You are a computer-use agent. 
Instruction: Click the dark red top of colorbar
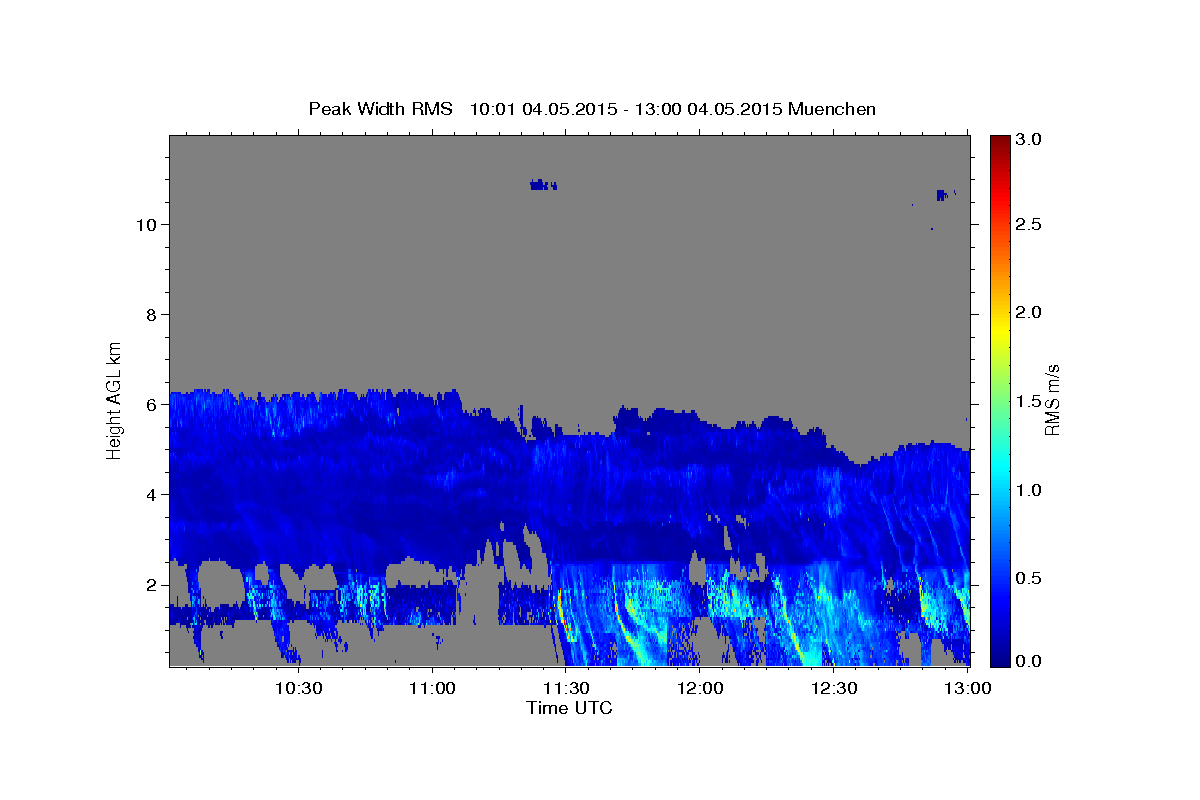point(999,142)
